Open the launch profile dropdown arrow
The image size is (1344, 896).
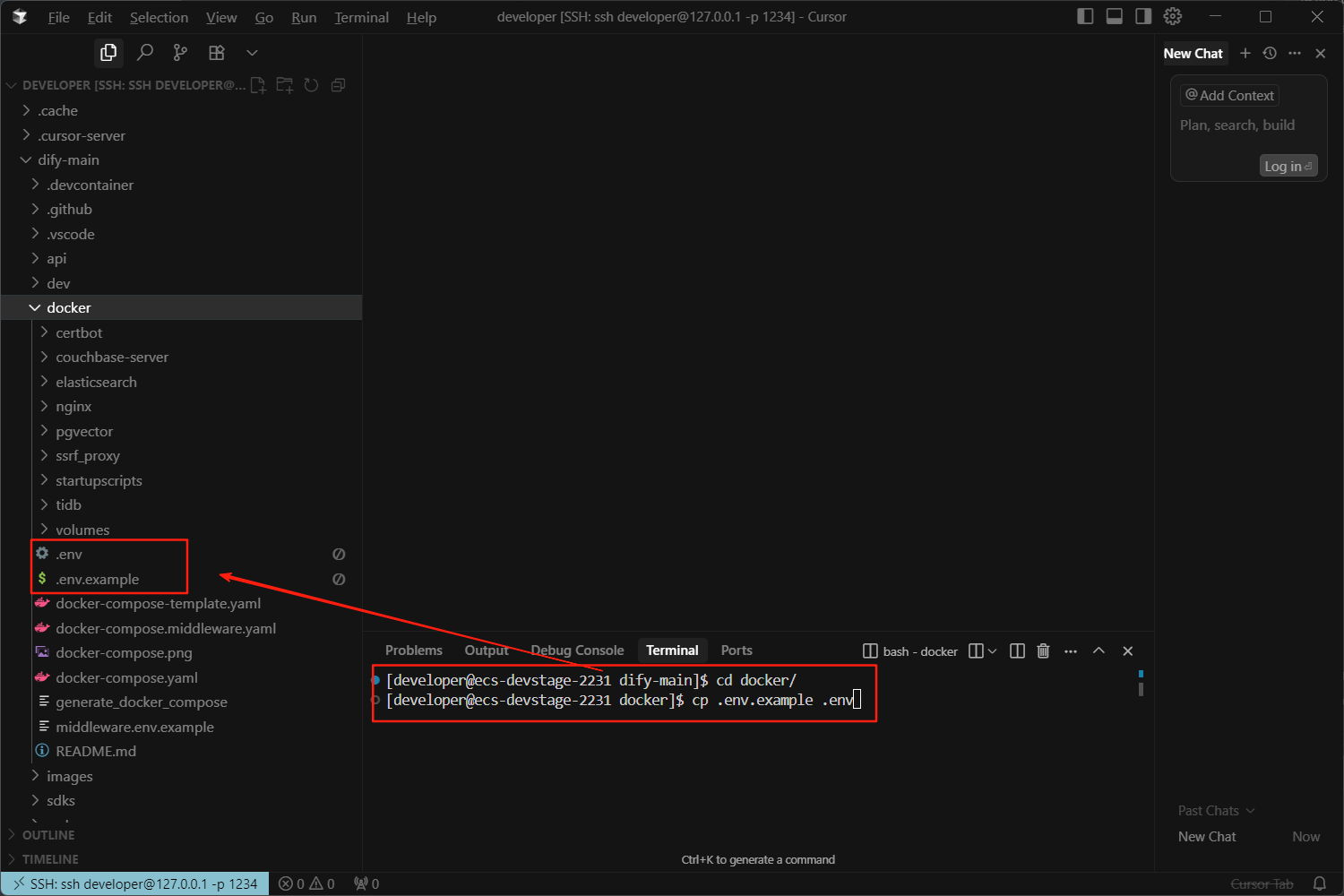[992, 651]
